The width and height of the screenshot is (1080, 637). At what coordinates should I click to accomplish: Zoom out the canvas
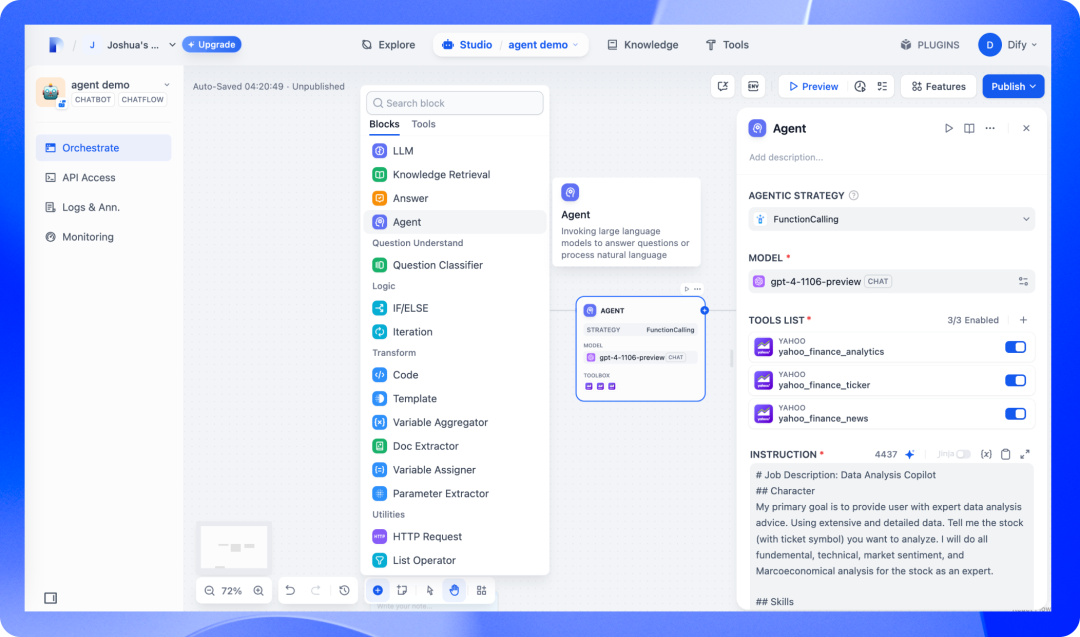click(209, 591)
